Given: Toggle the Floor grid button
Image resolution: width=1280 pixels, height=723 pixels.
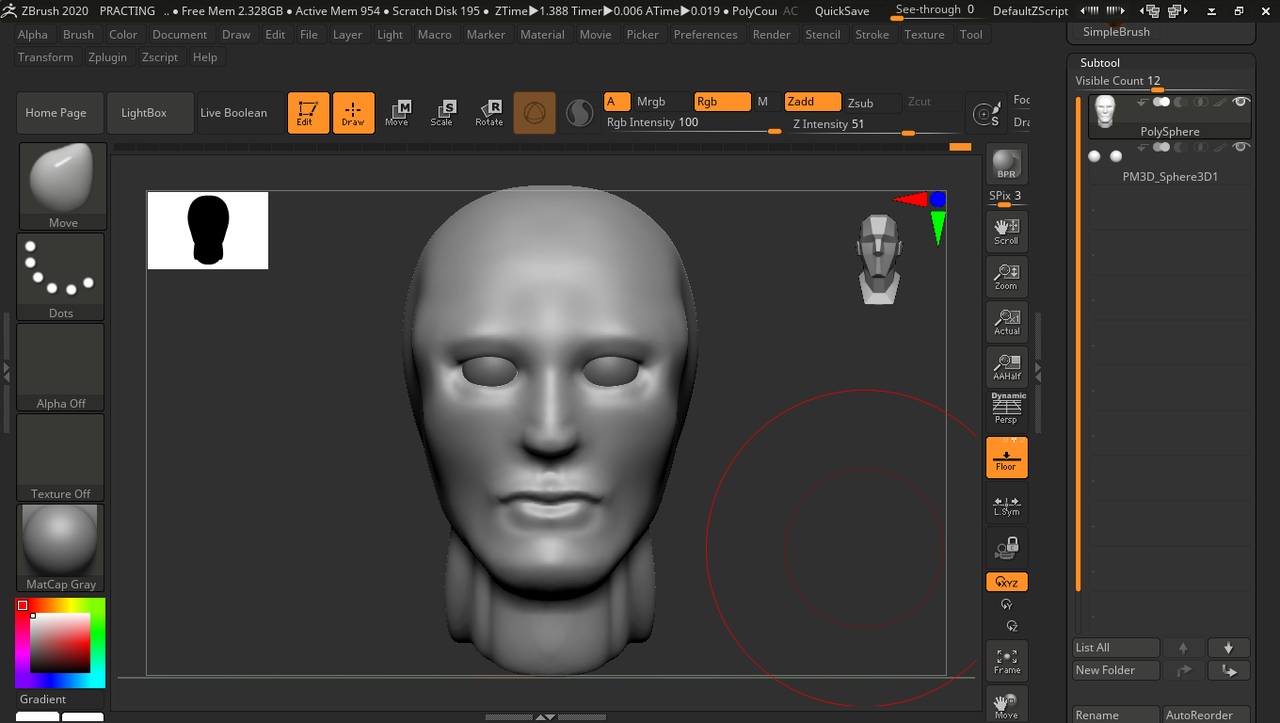Looking at the screenshot, I should pyautogui.click(x=1006, y=458).
